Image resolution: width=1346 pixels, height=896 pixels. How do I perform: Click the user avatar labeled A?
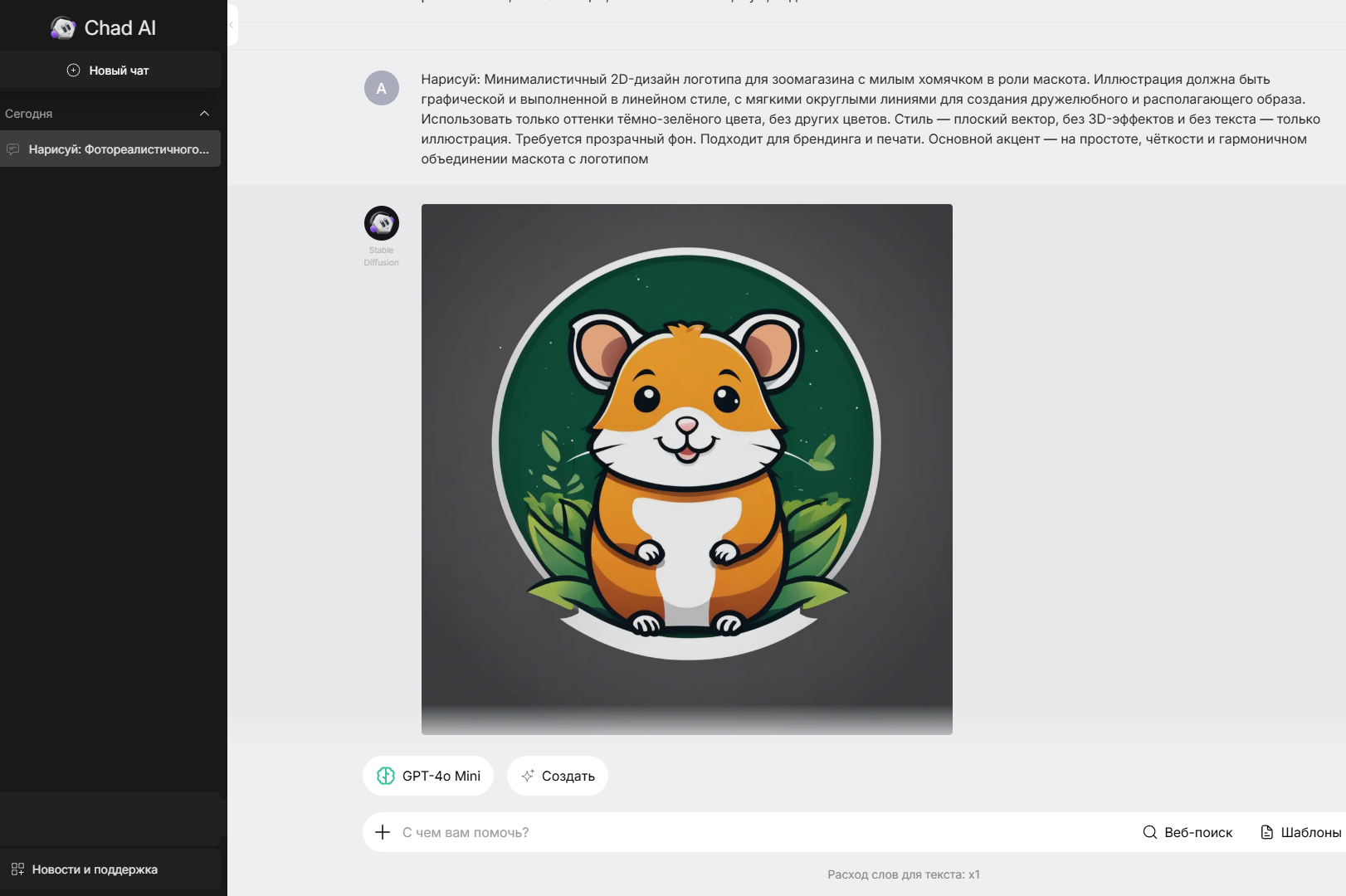(x=382, y=88)
